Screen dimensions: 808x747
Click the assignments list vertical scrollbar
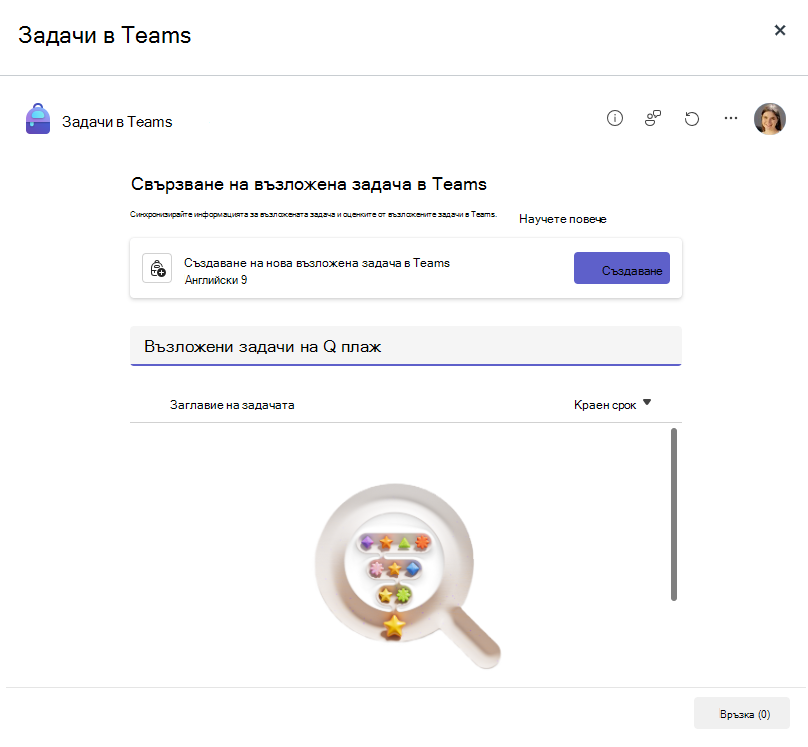tap(674, 514)
